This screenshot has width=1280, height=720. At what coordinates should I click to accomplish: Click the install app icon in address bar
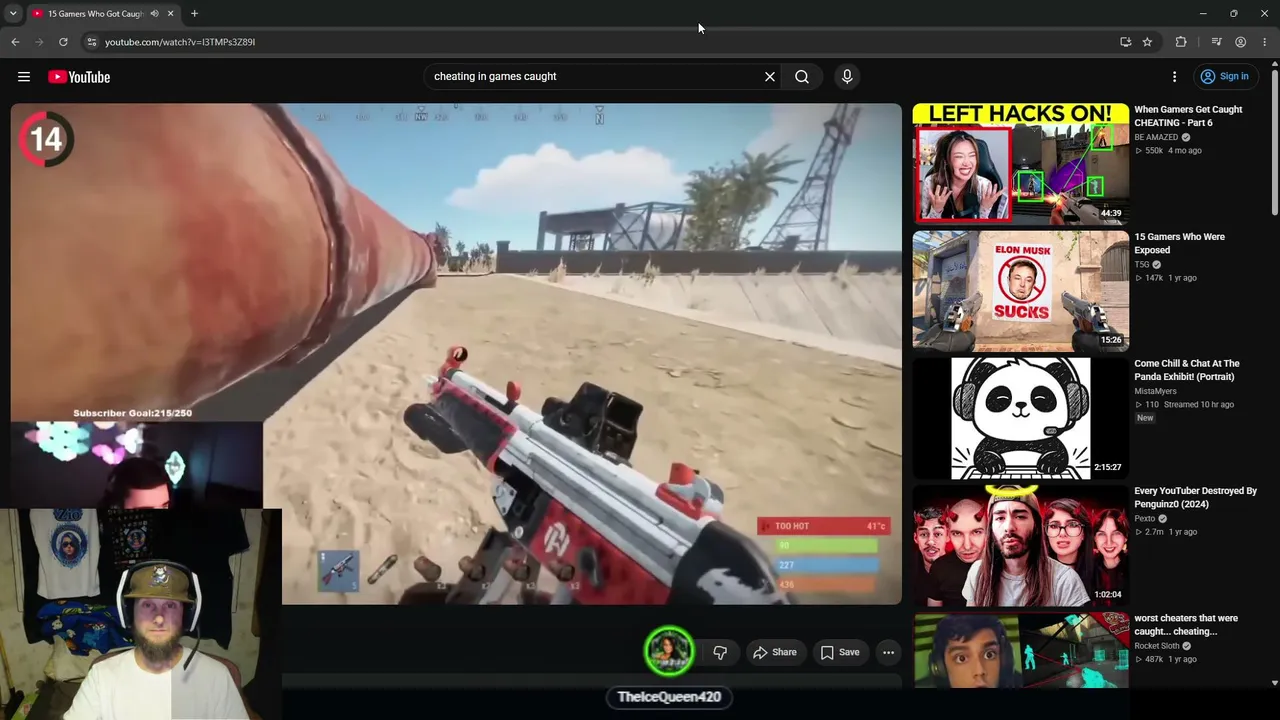1126,42
